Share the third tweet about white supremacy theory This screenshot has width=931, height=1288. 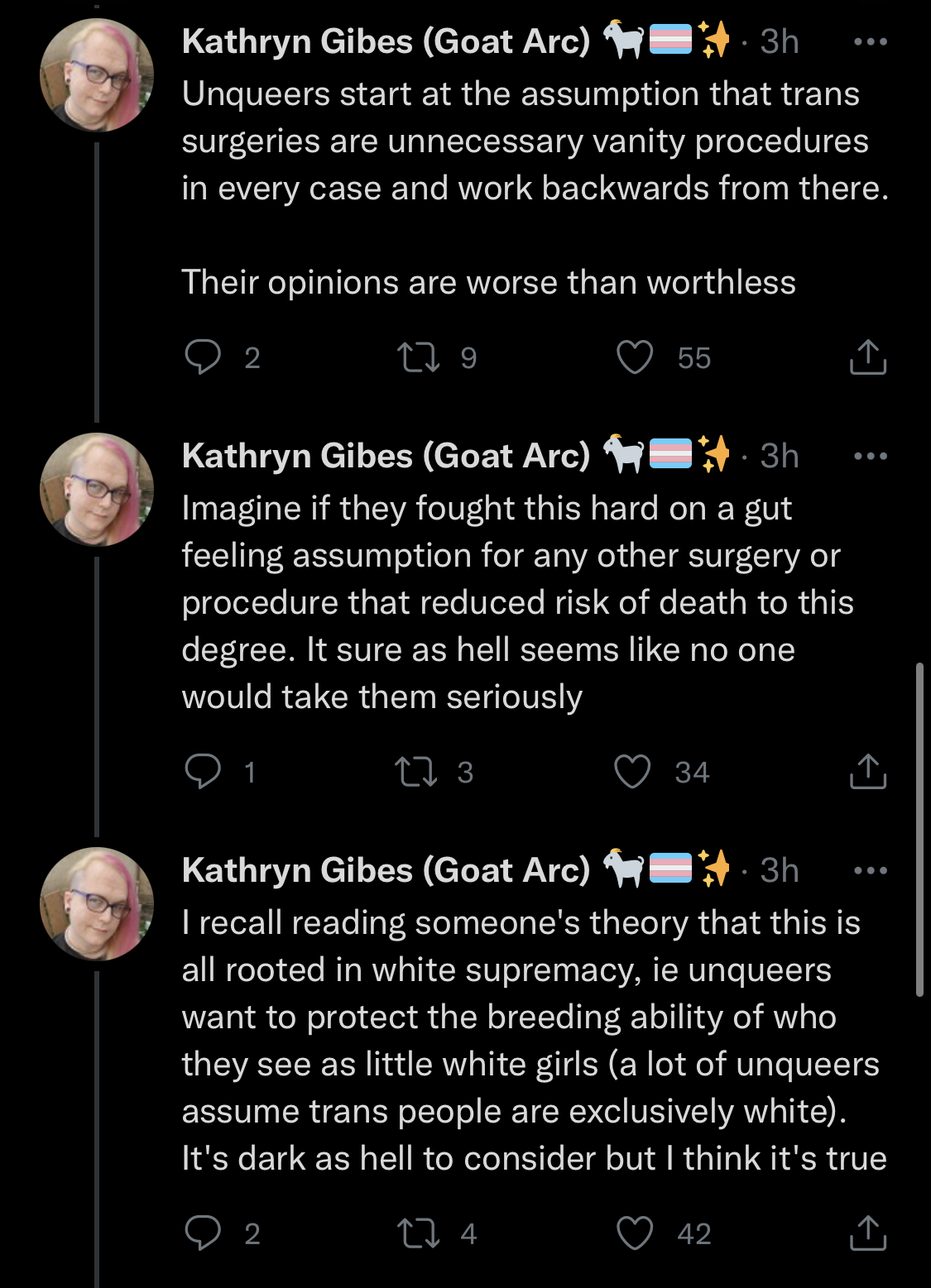(x=867, y=1232)
